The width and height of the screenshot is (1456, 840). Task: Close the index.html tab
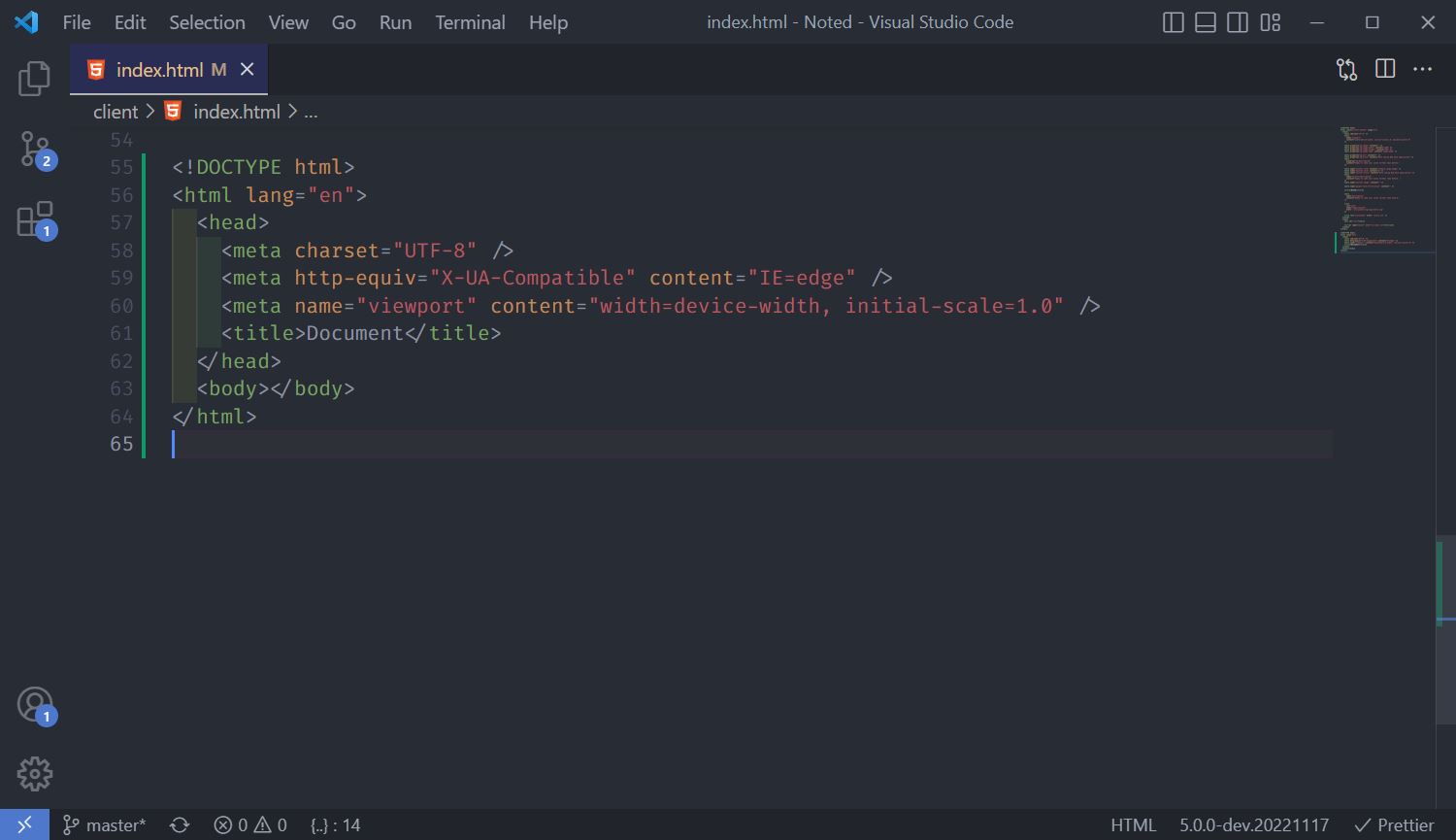247,69
